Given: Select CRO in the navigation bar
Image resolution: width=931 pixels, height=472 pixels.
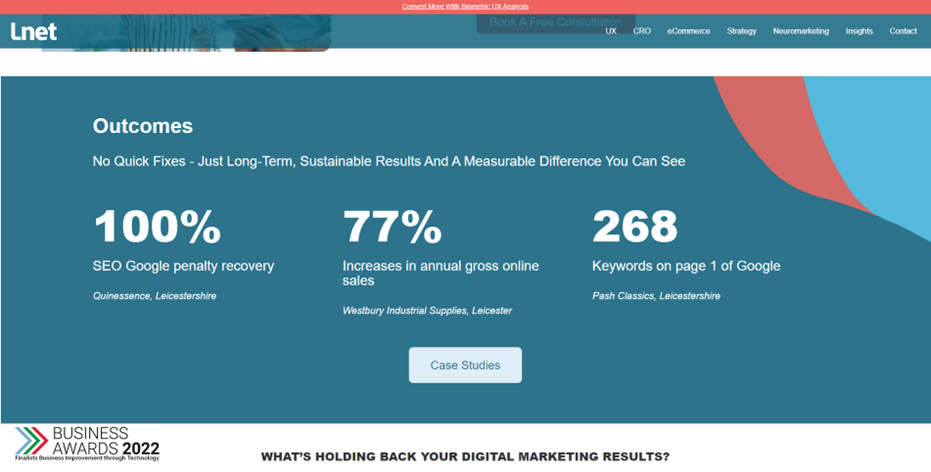Looking at the screenshot, I should [x=642, y=31].
